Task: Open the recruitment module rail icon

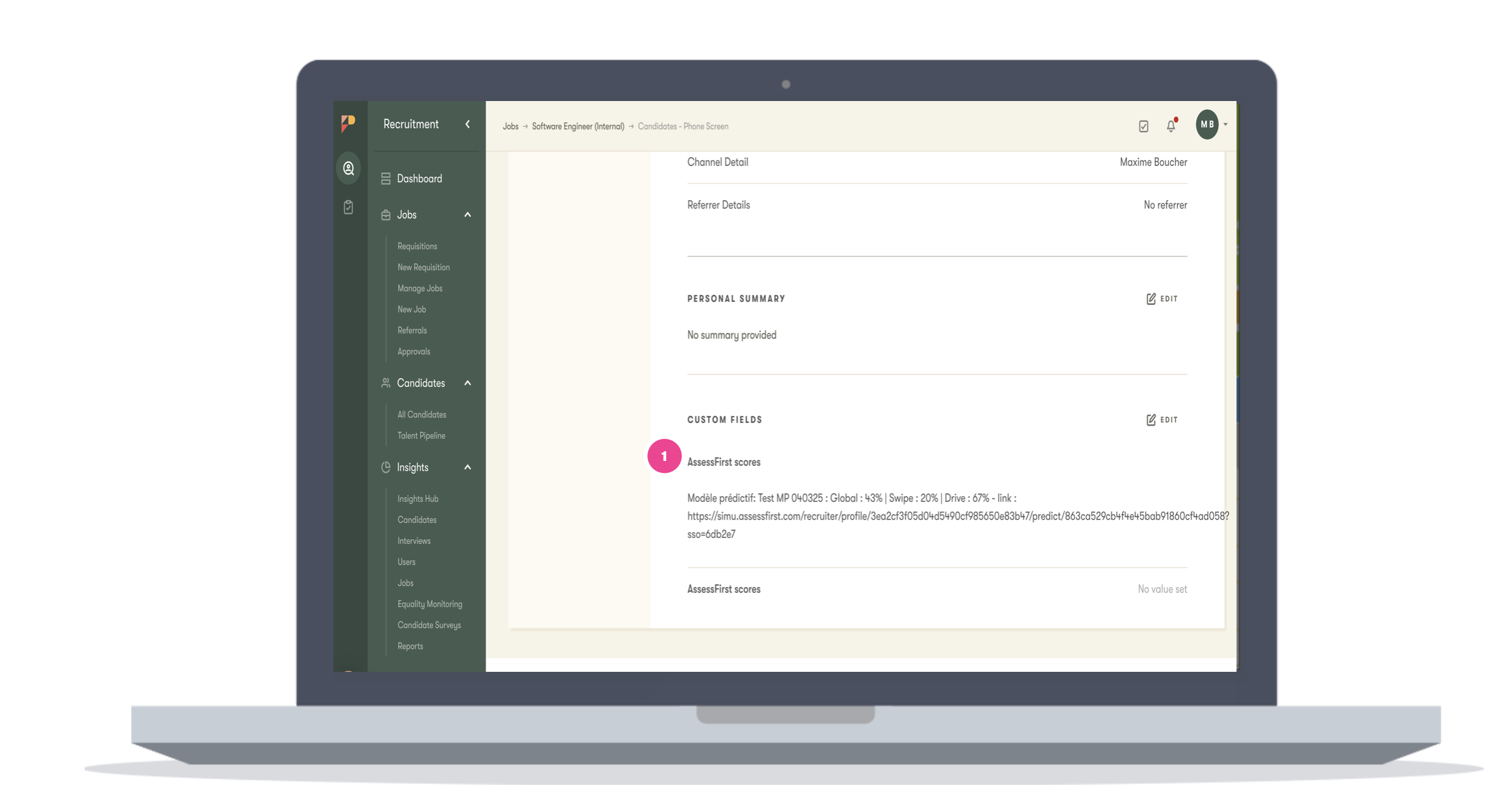Action: pos(349,169)
